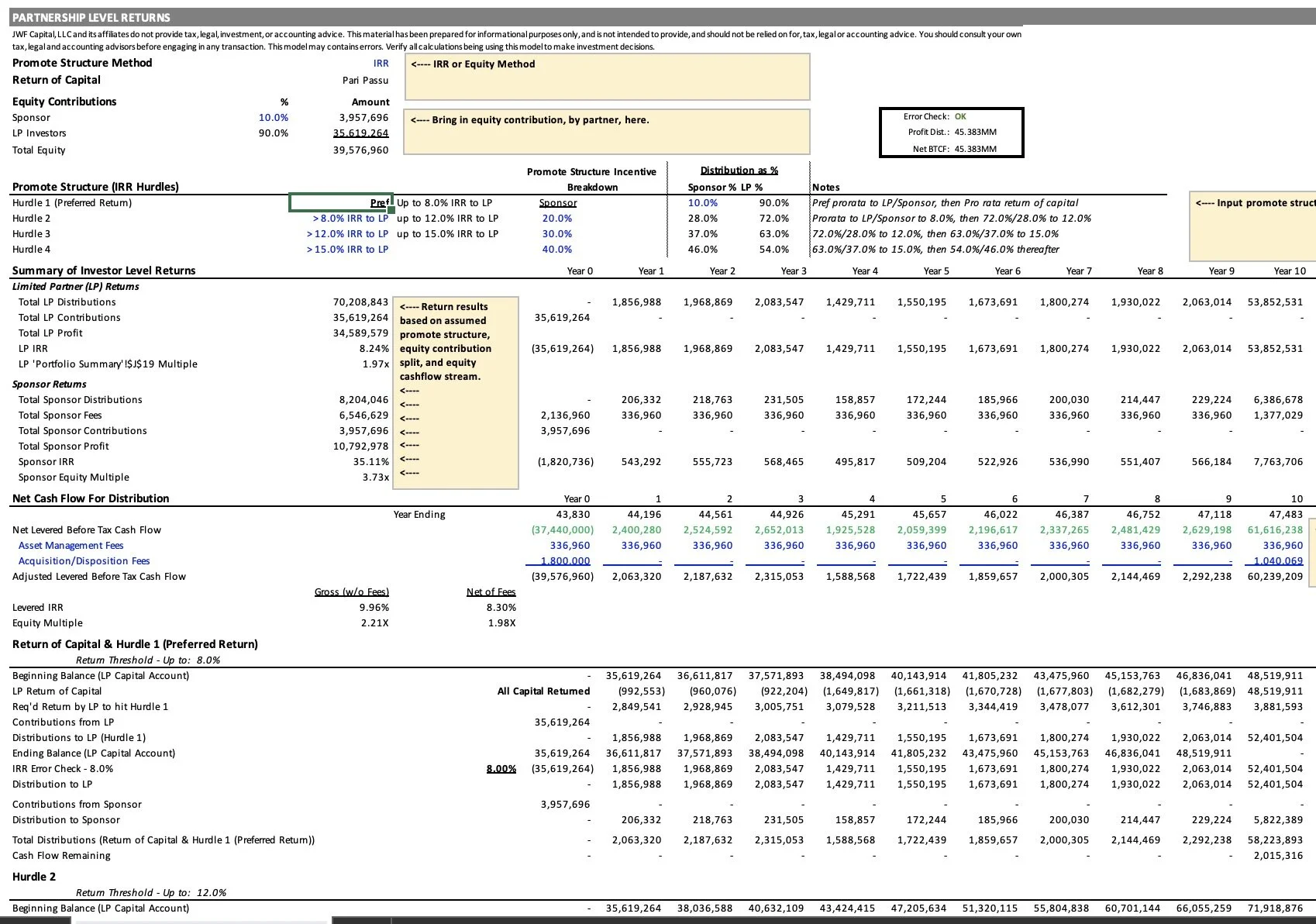
Task: Select the 'All Capital Returned' cell
Action: coord(543,691)
